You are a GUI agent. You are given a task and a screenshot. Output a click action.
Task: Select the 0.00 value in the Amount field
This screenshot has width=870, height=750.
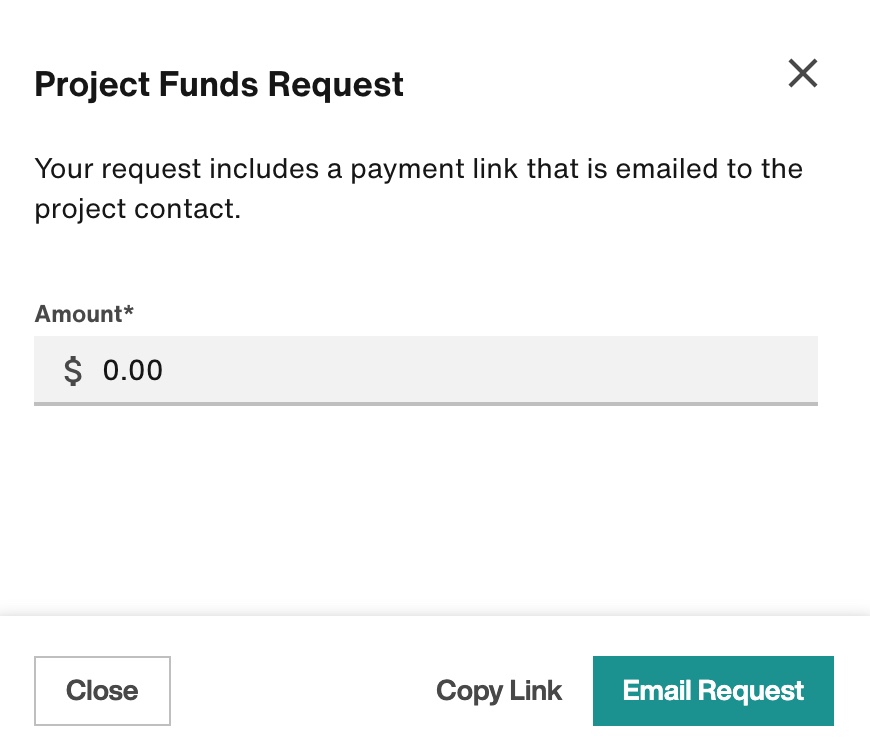(132, 370)
